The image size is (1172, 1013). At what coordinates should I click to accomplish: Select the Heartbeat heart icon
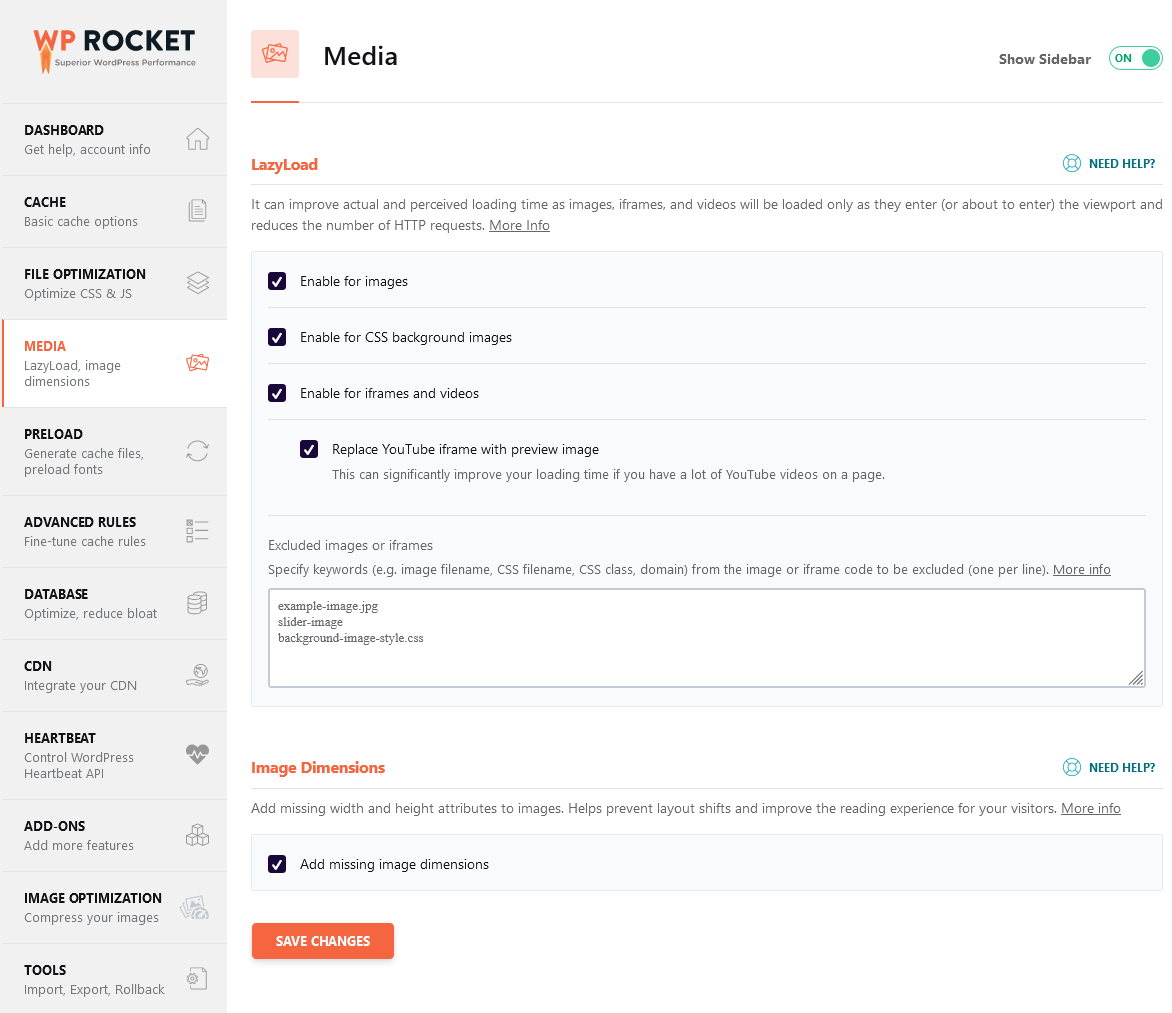pos(197,754)
